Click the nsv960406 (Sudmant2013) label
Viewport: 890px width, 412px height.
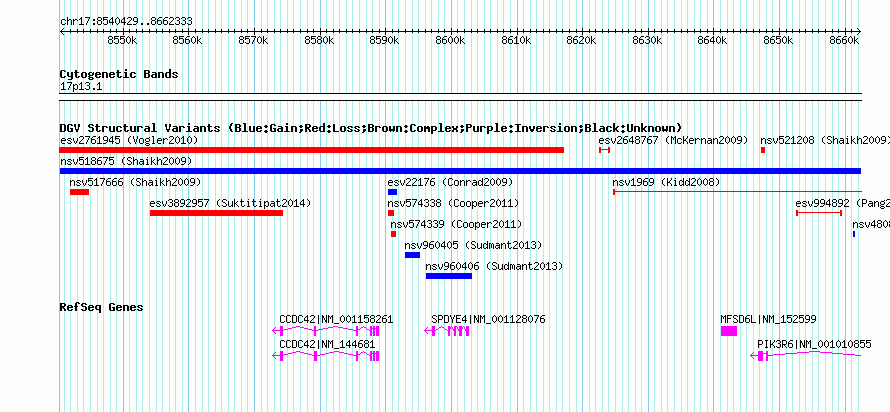tap(494, 266)
